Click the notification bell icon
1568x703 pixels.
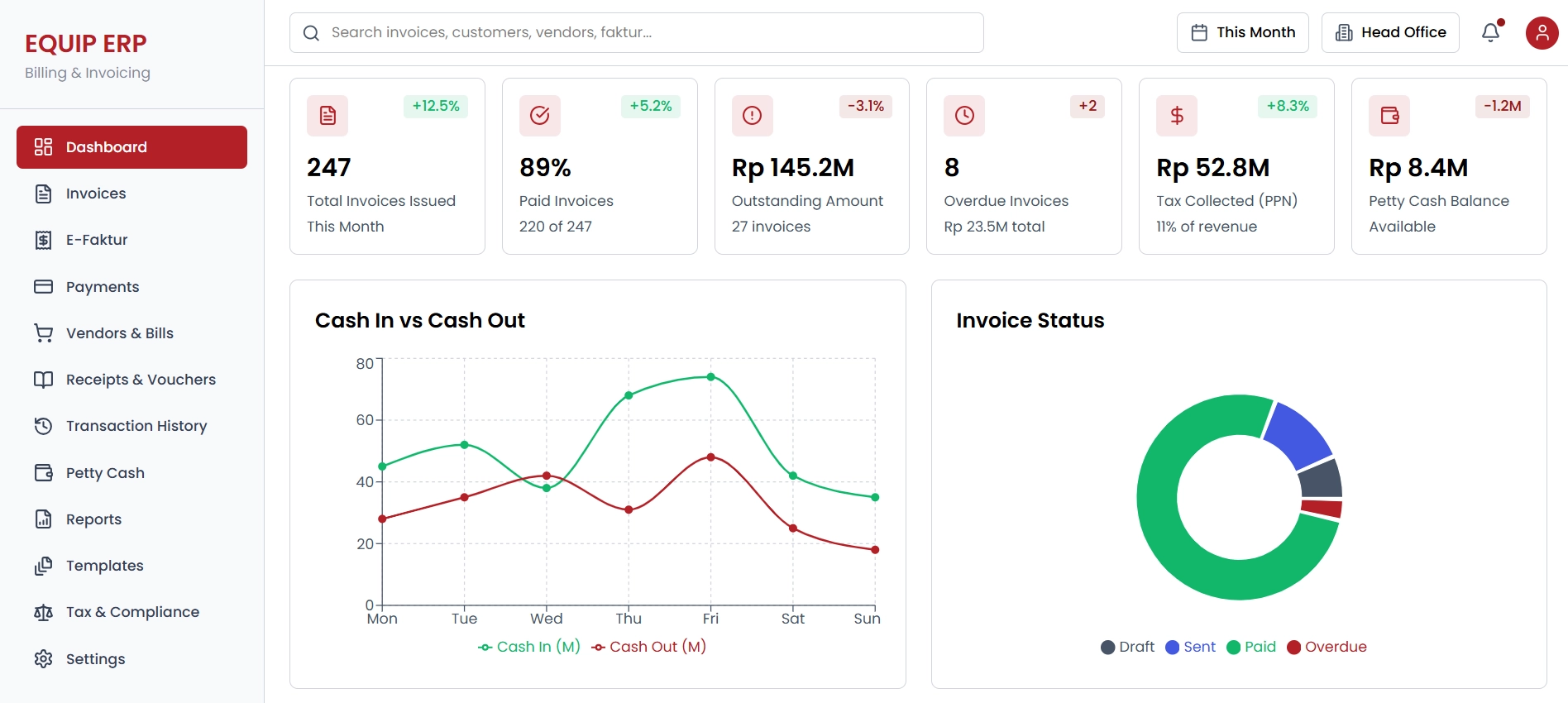click(1490, 32)
